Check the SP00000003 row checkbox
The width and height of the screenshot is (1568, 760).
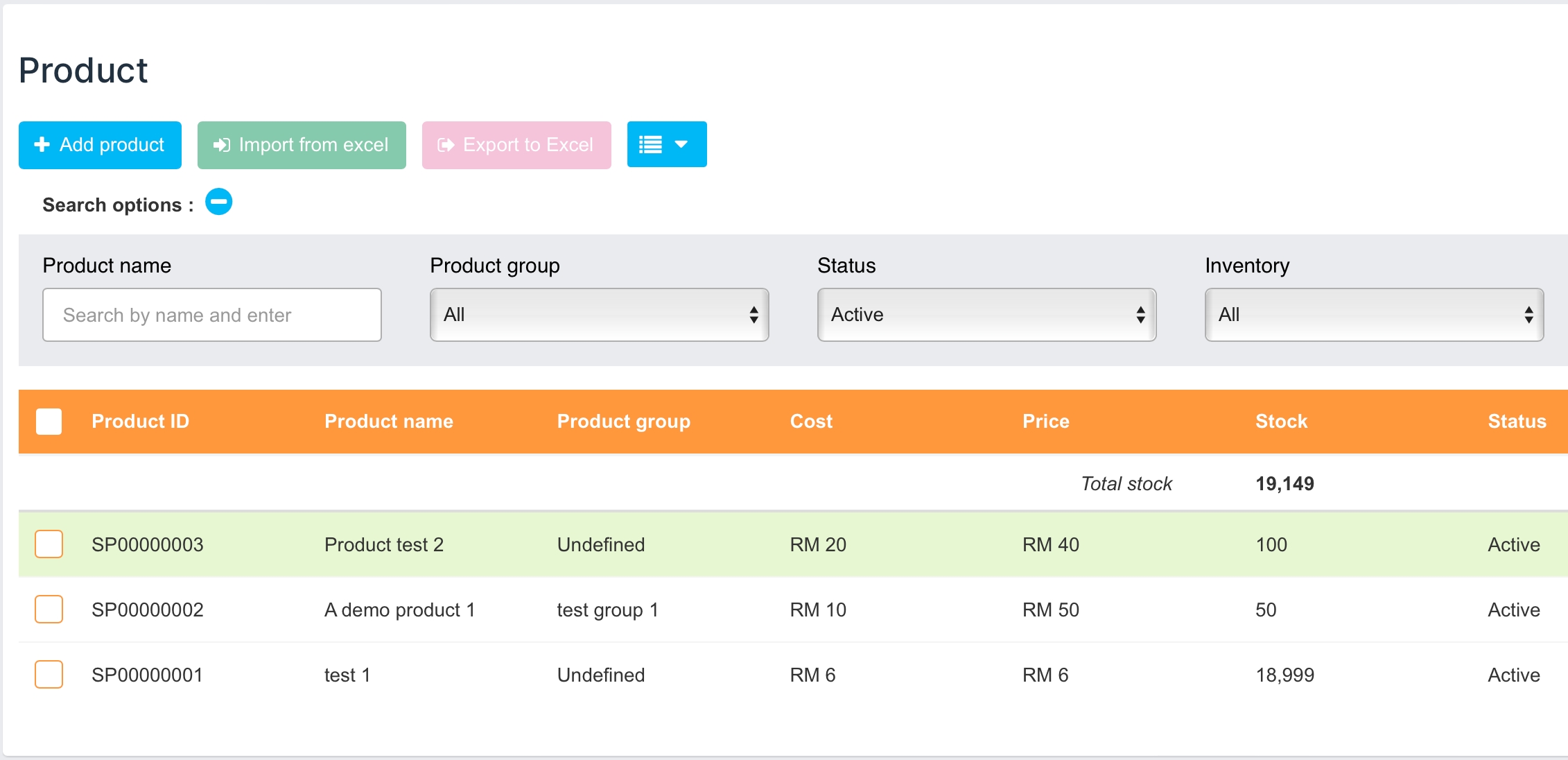click(x=49, y=544)
